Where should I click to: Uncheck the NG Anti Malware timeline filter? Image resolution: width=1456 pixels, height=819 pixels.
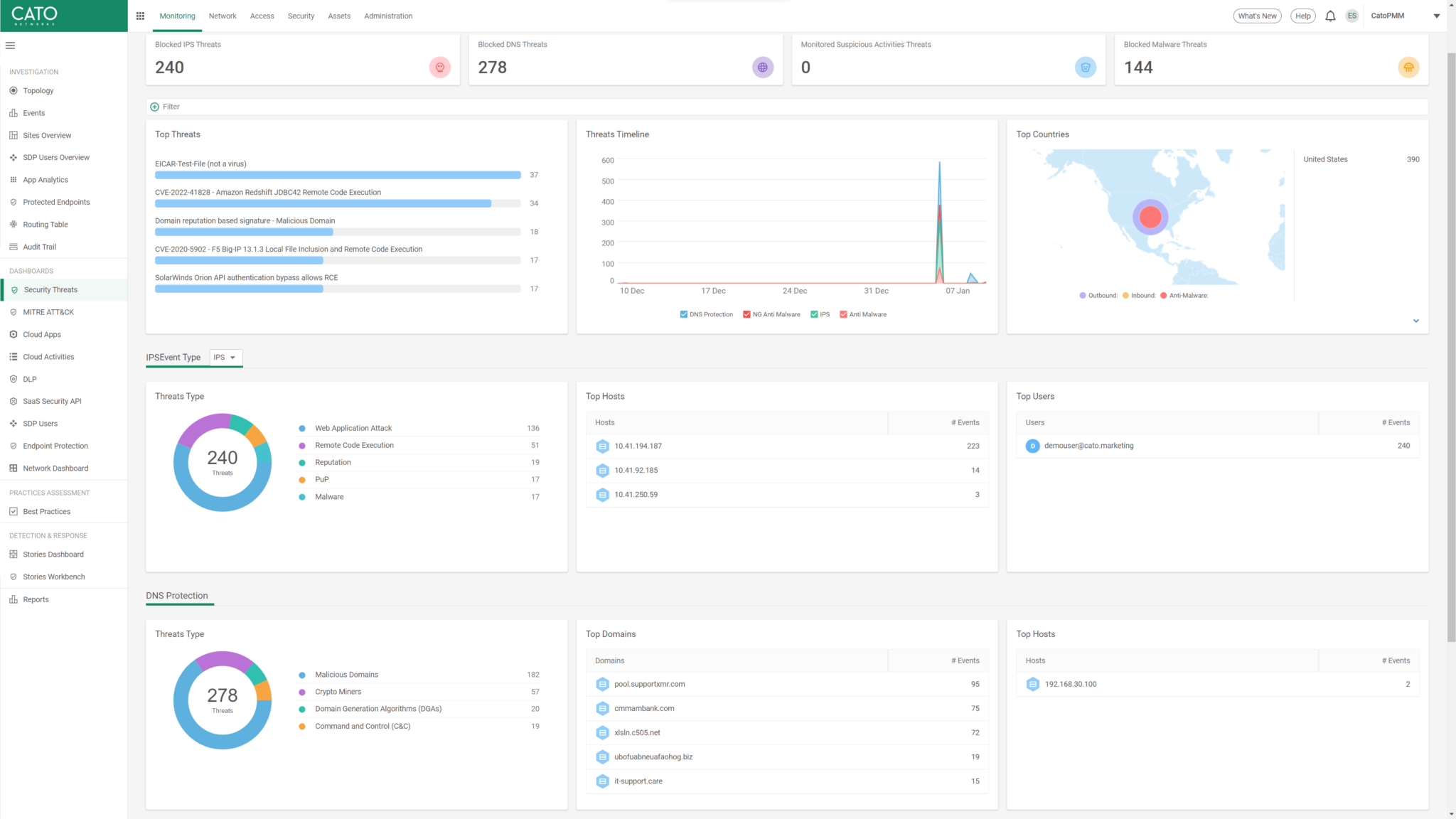click(746, 314)
